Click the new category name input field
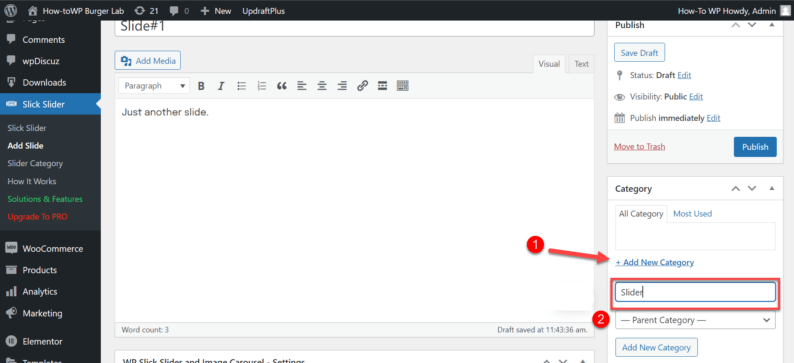Screen dimensions: 794x363 pos(695,292)
